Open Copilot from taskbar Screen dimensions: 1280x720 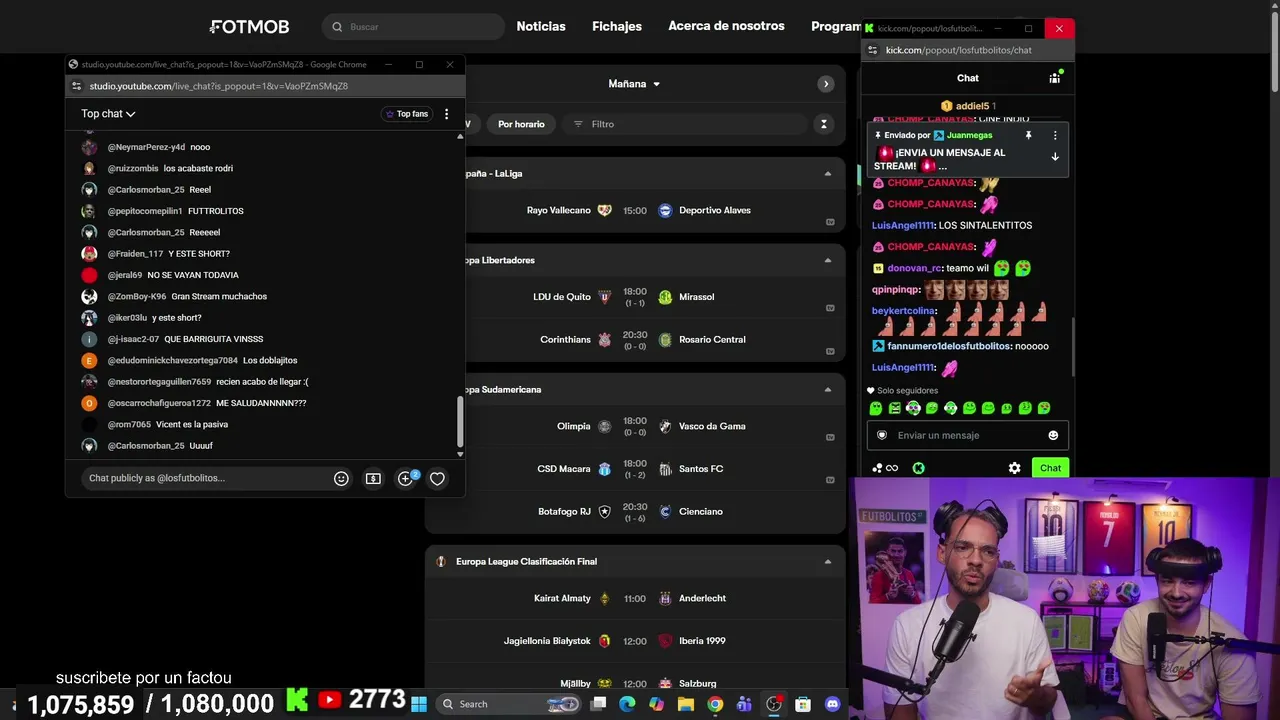656,704
